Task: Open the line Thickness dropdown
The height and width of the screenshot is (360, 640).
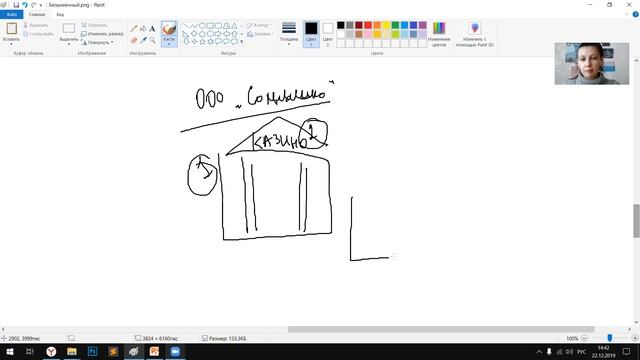Action: (289, 33)
